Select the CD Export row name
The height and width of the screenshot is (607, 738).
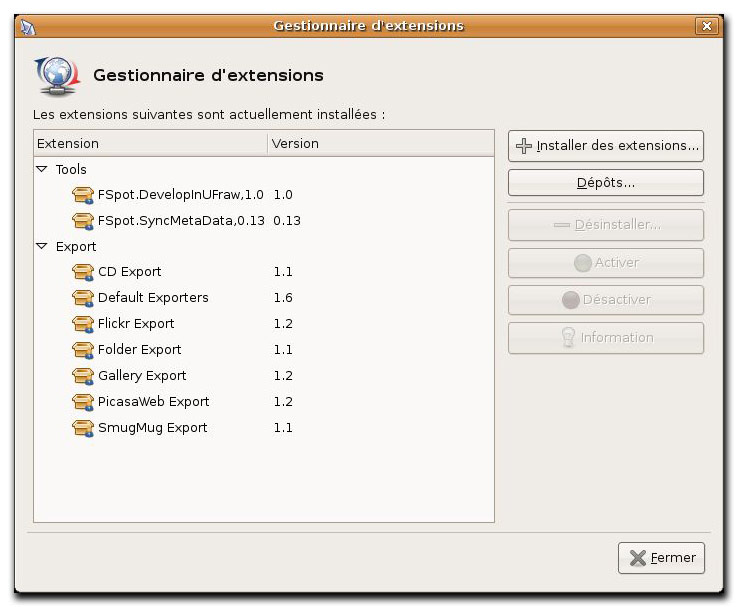[129, 272]
